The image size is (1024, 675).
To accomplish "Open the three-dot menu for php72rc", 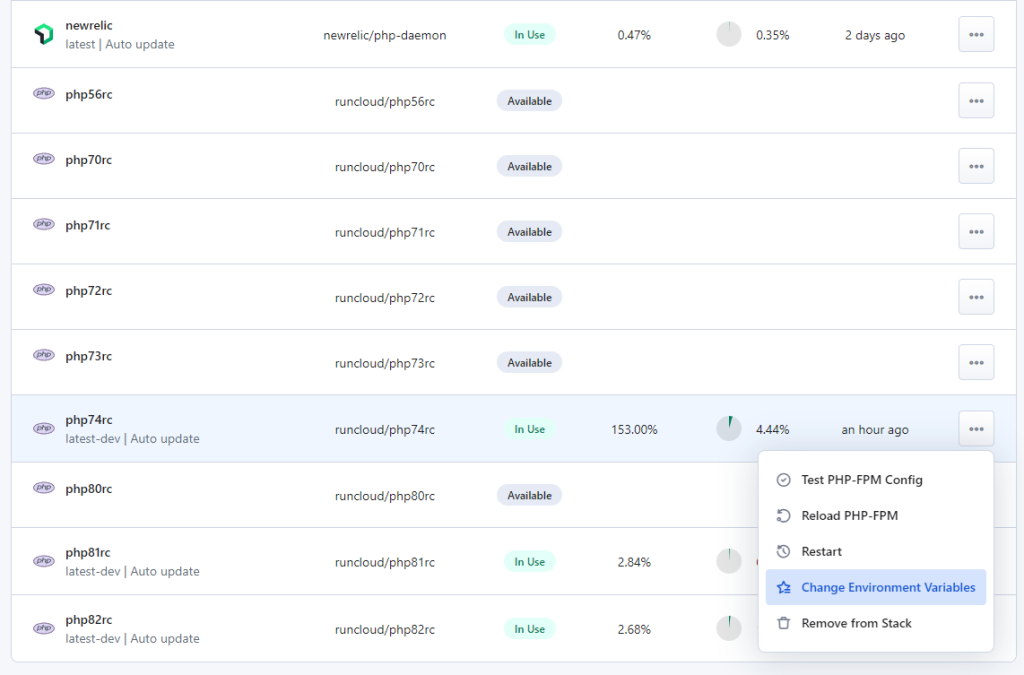I will click(x=976, y=297).
